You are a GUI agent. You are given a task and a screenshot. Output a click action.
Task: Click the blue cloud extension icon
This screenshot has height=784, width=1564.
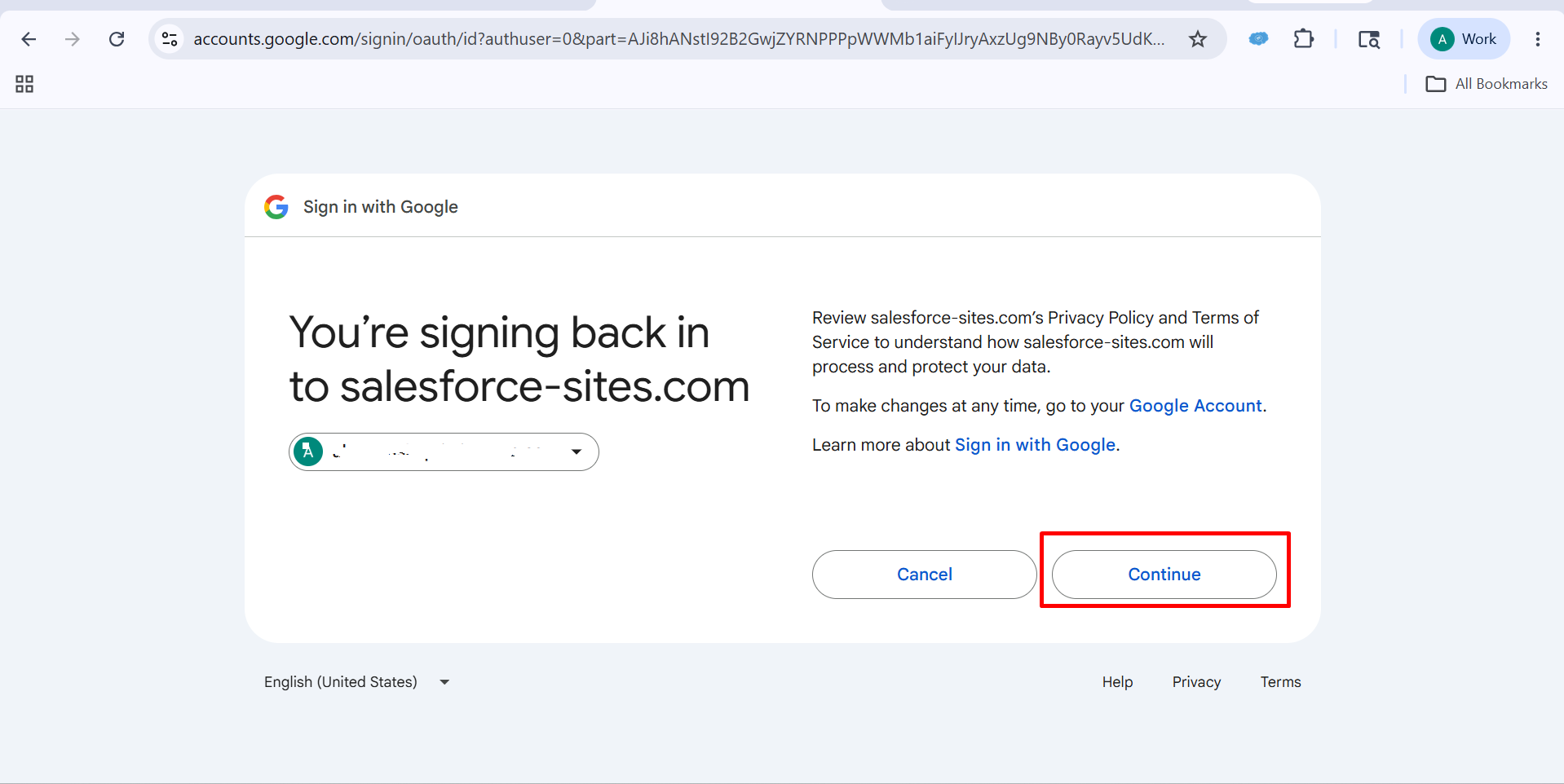(x=1258, y=39)
